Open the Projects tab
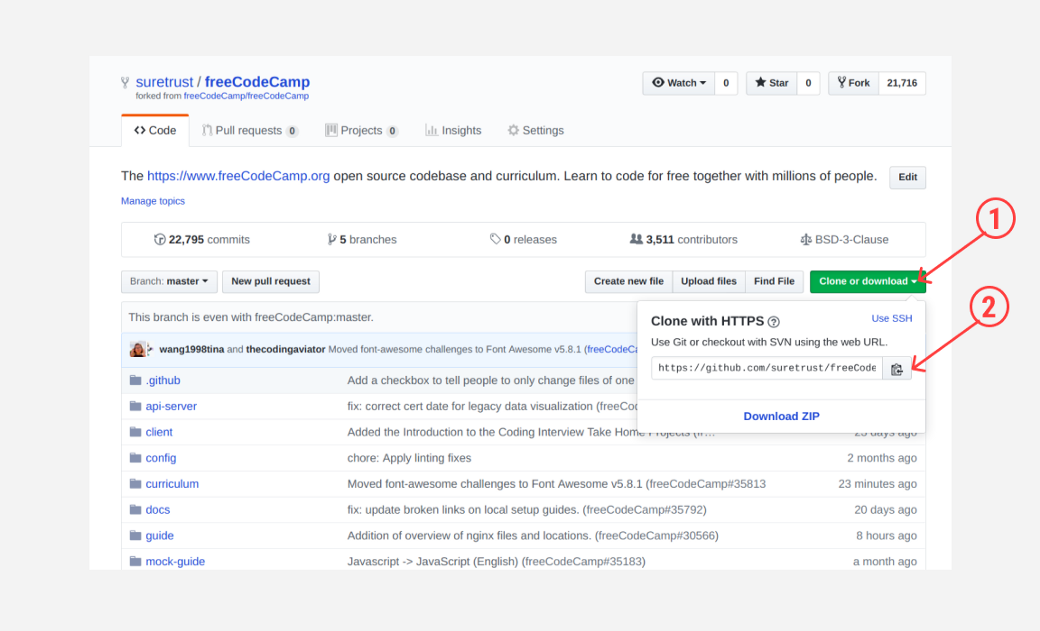1040x631 pixels. [361, 131]
